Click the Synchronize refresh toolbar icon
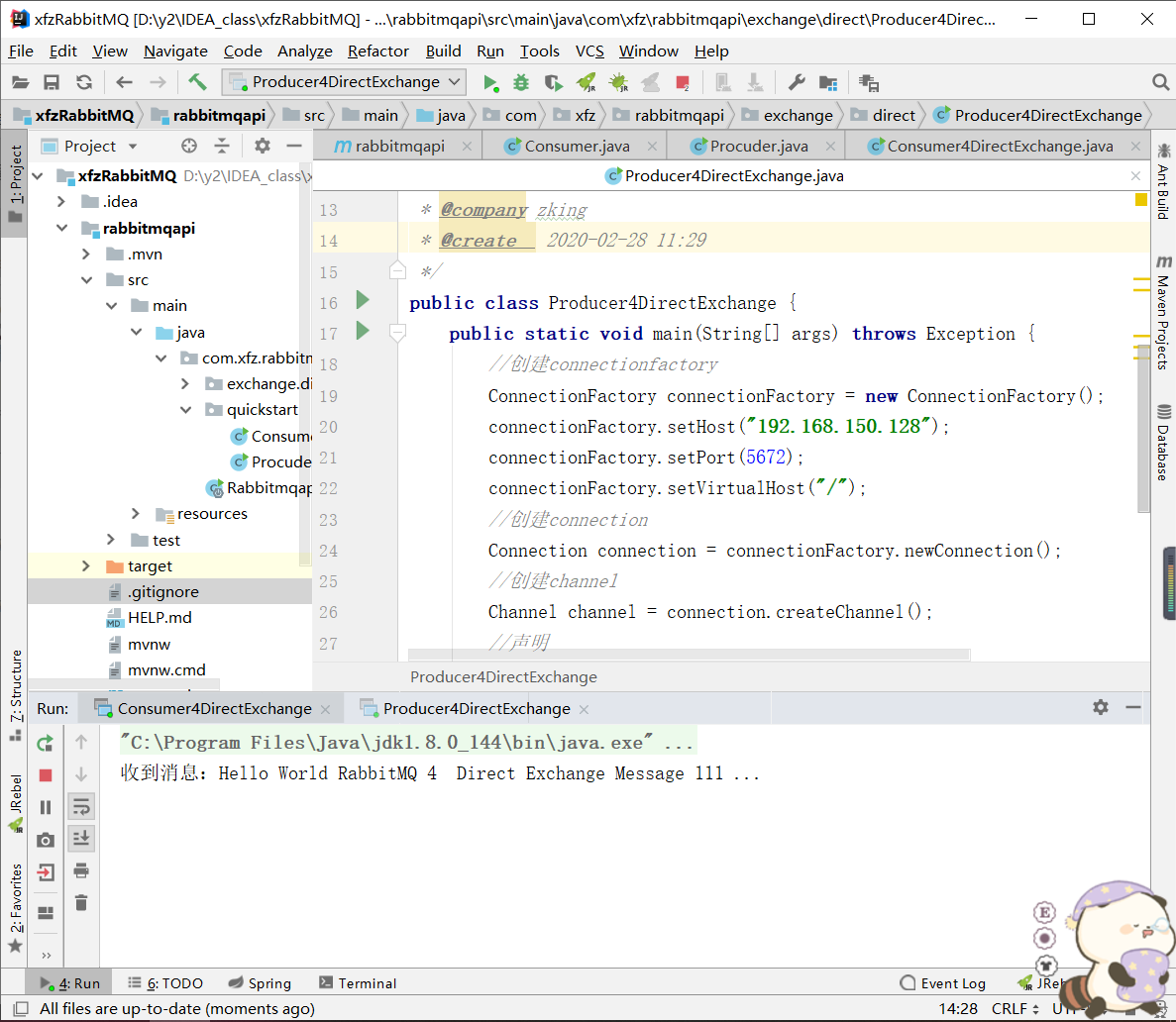Viewport: 1176px width, 1022px height. (x=84, y=82)
